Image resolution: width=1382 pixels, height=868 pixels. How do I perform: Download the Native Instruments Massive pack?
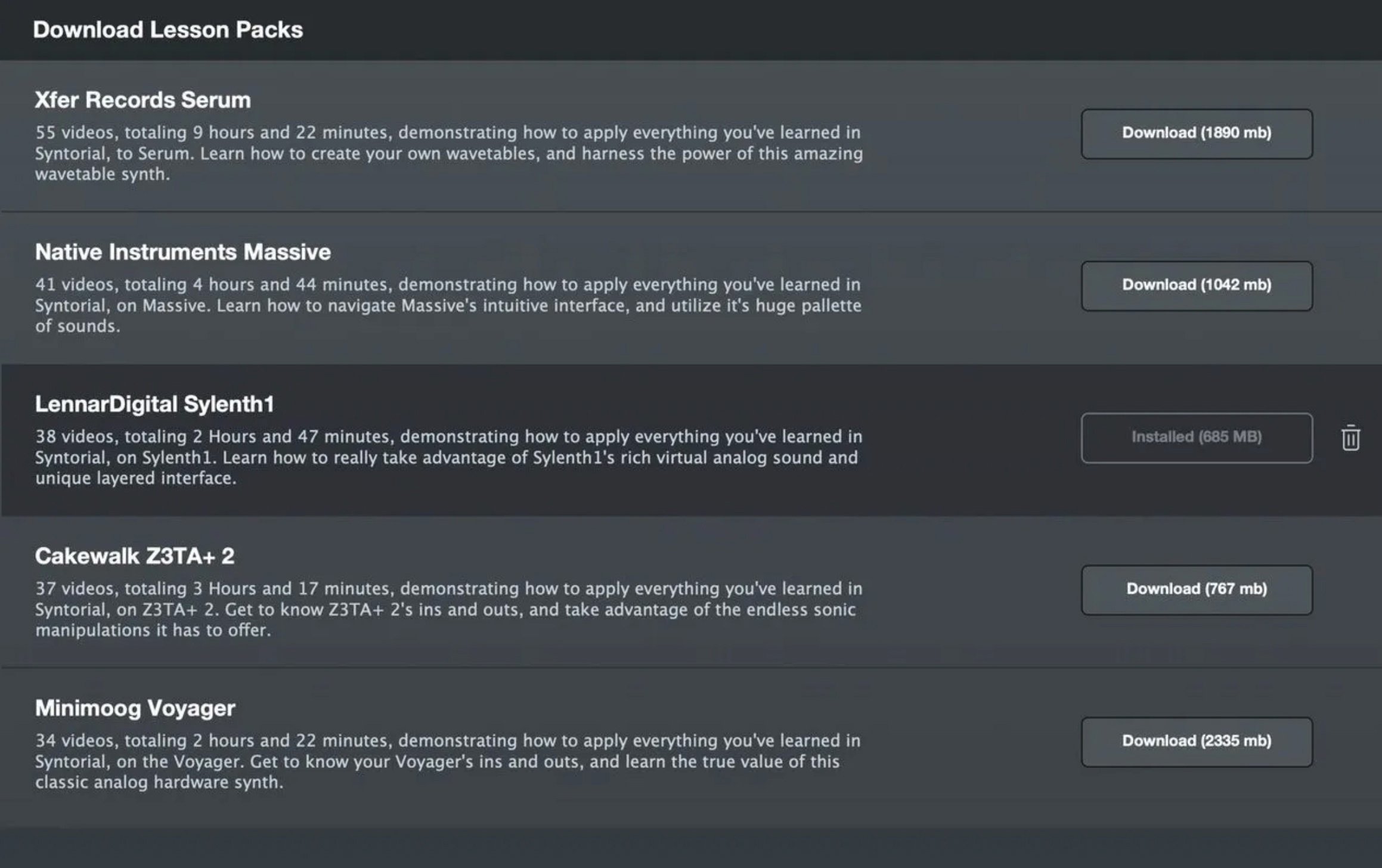pyautogui.click(x=1197, y=286)
